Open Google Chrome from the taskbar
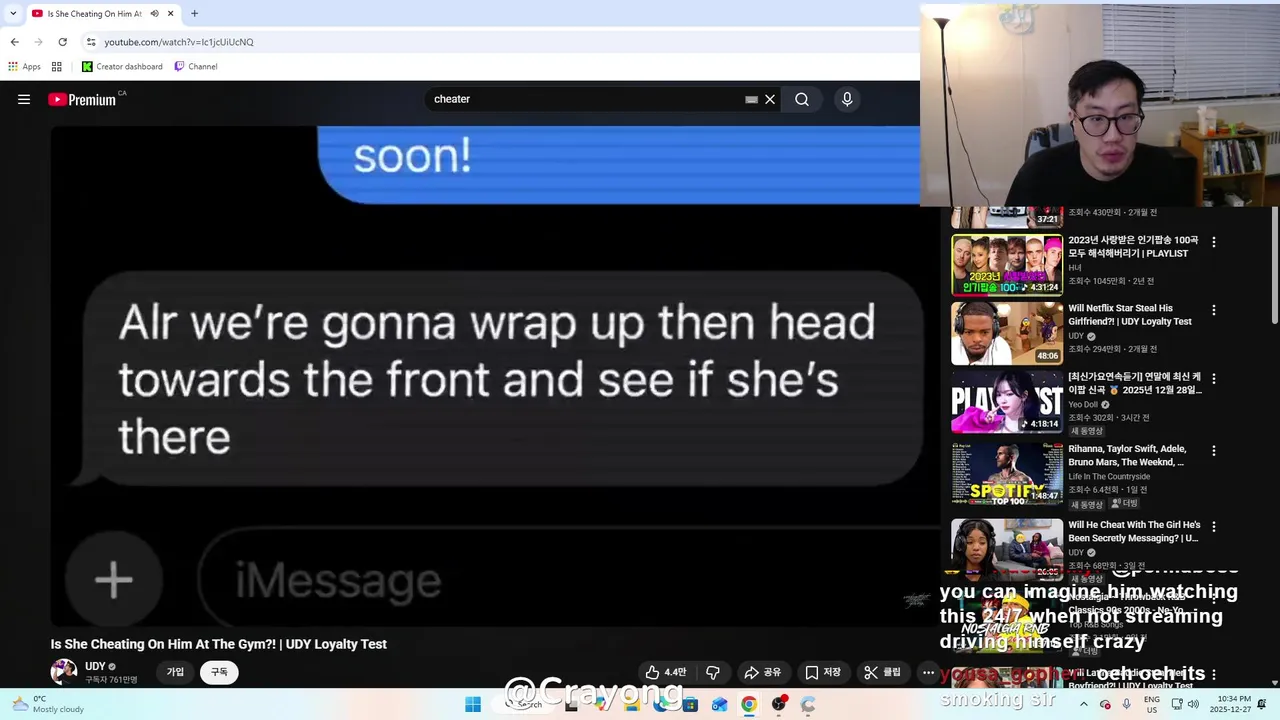This screenshot has width=1280, height=720. (748, 704)
